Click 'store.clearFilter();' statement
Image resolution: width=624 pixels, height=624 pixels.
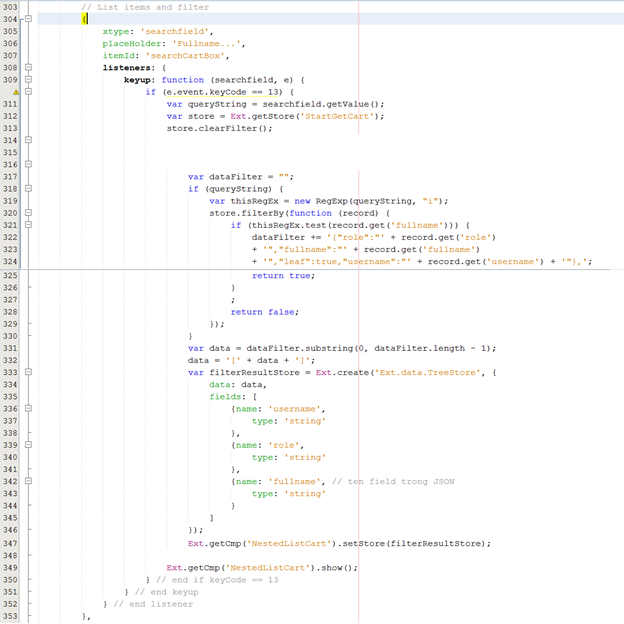point(219,129)
